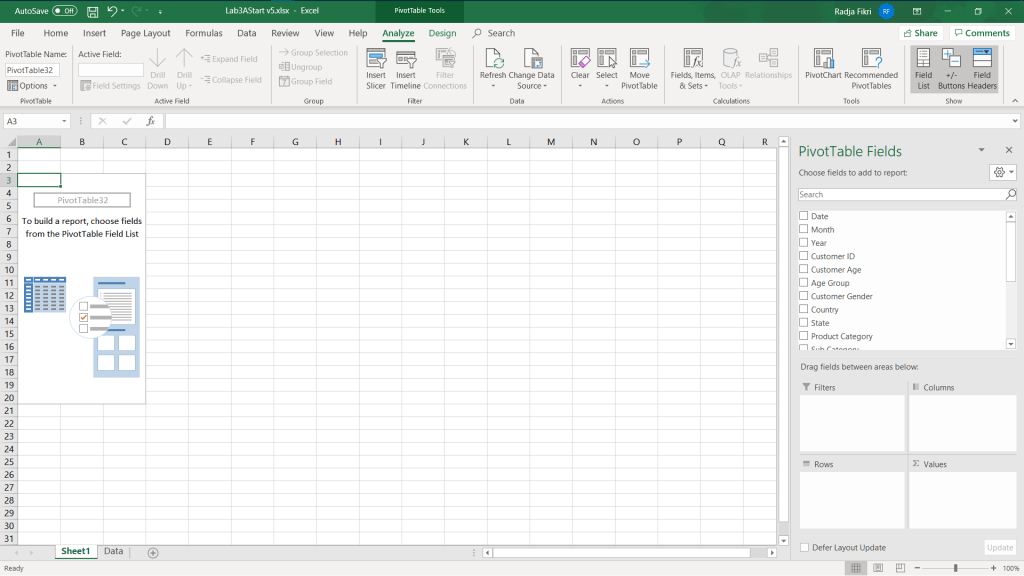
Task: Click the Recommended PivotTables icon
Action: tap(871, 62)
